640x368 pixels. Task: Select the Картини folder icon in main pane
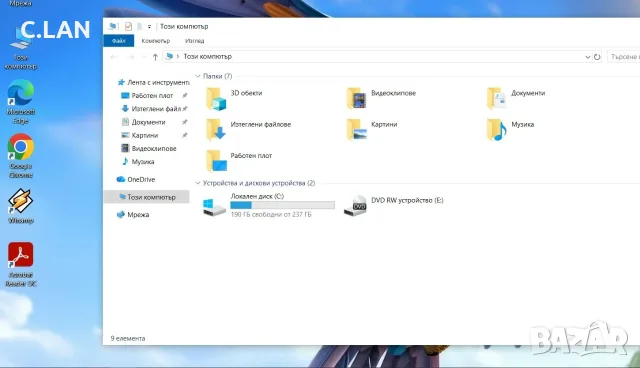click(356, 130)
